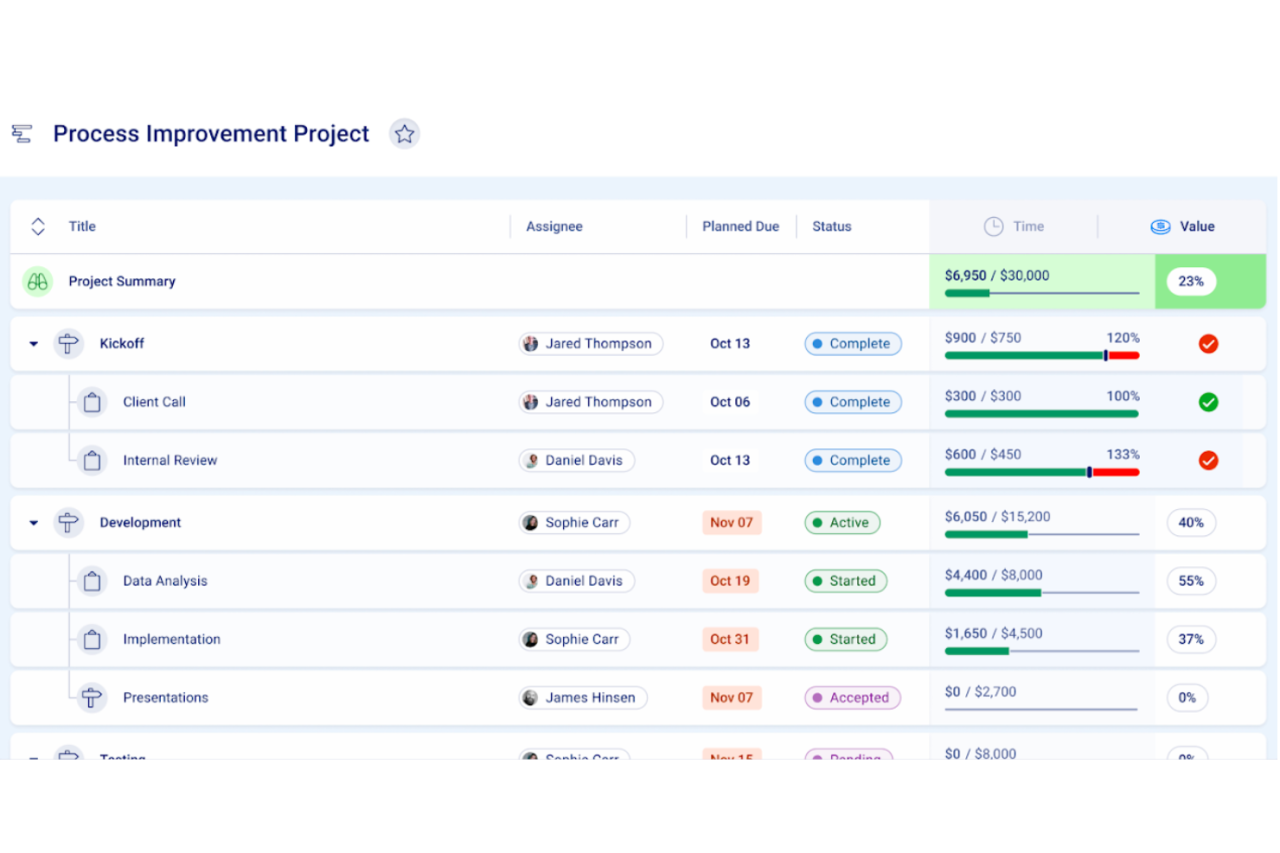
Task: Click the red checkmark on Internal Review
Action: 1208,461
